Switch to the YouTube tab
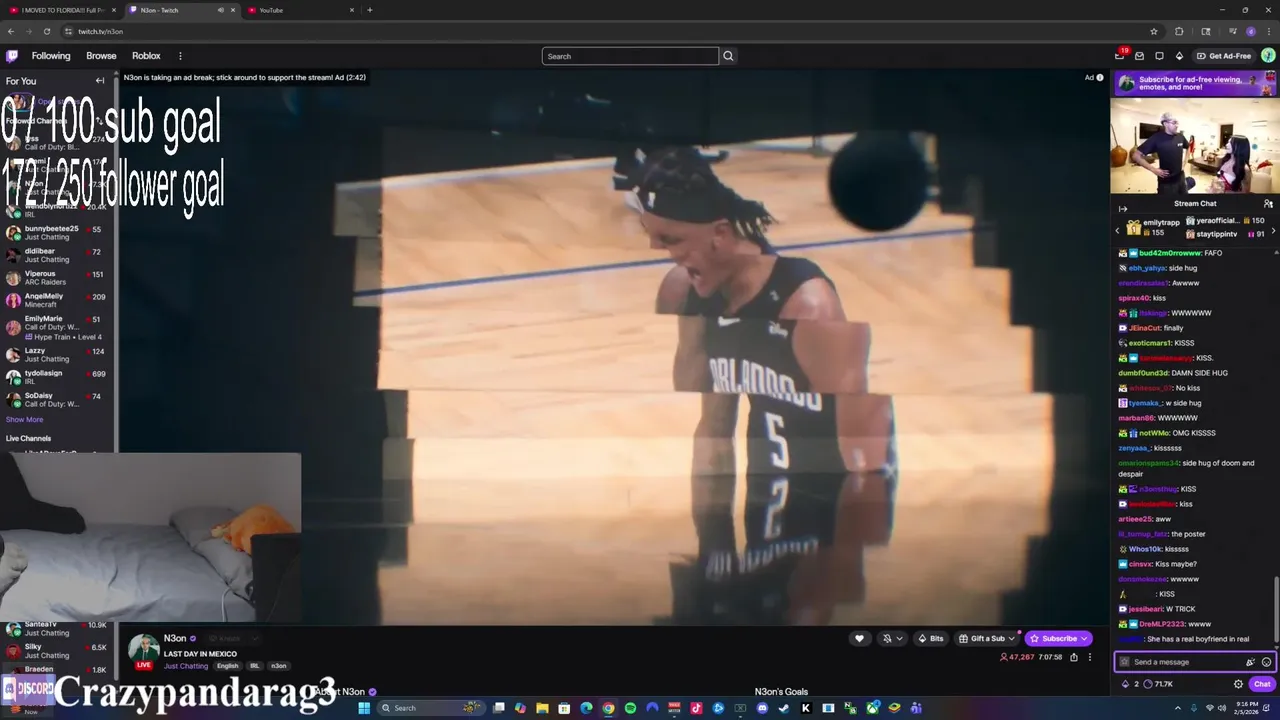This screenshot has height=720, width=1280. tap(302, 10)
